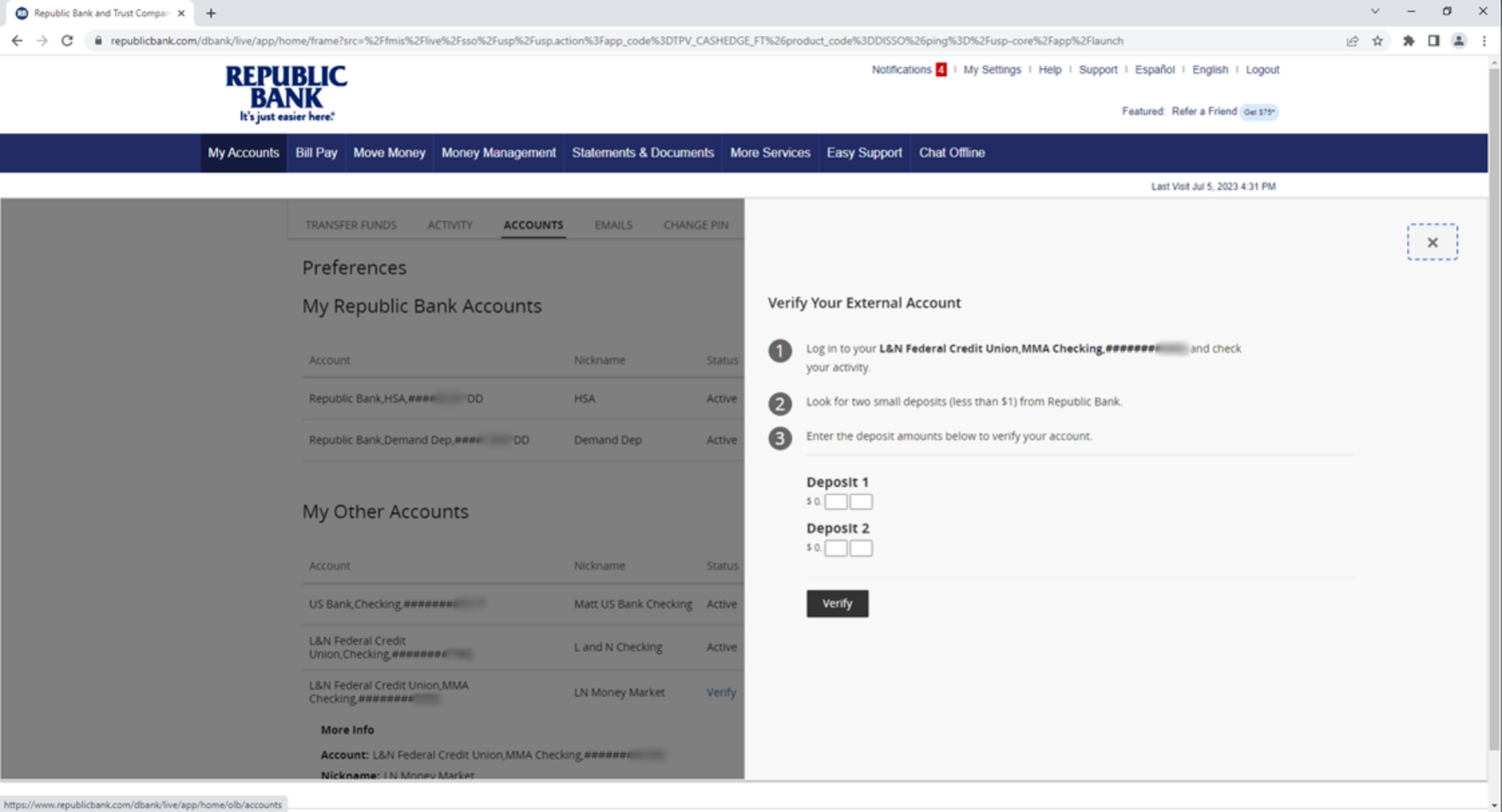Open Statements & Documents menu
The height and width of the screenshot is (812, 1502).
pos(643,153)
